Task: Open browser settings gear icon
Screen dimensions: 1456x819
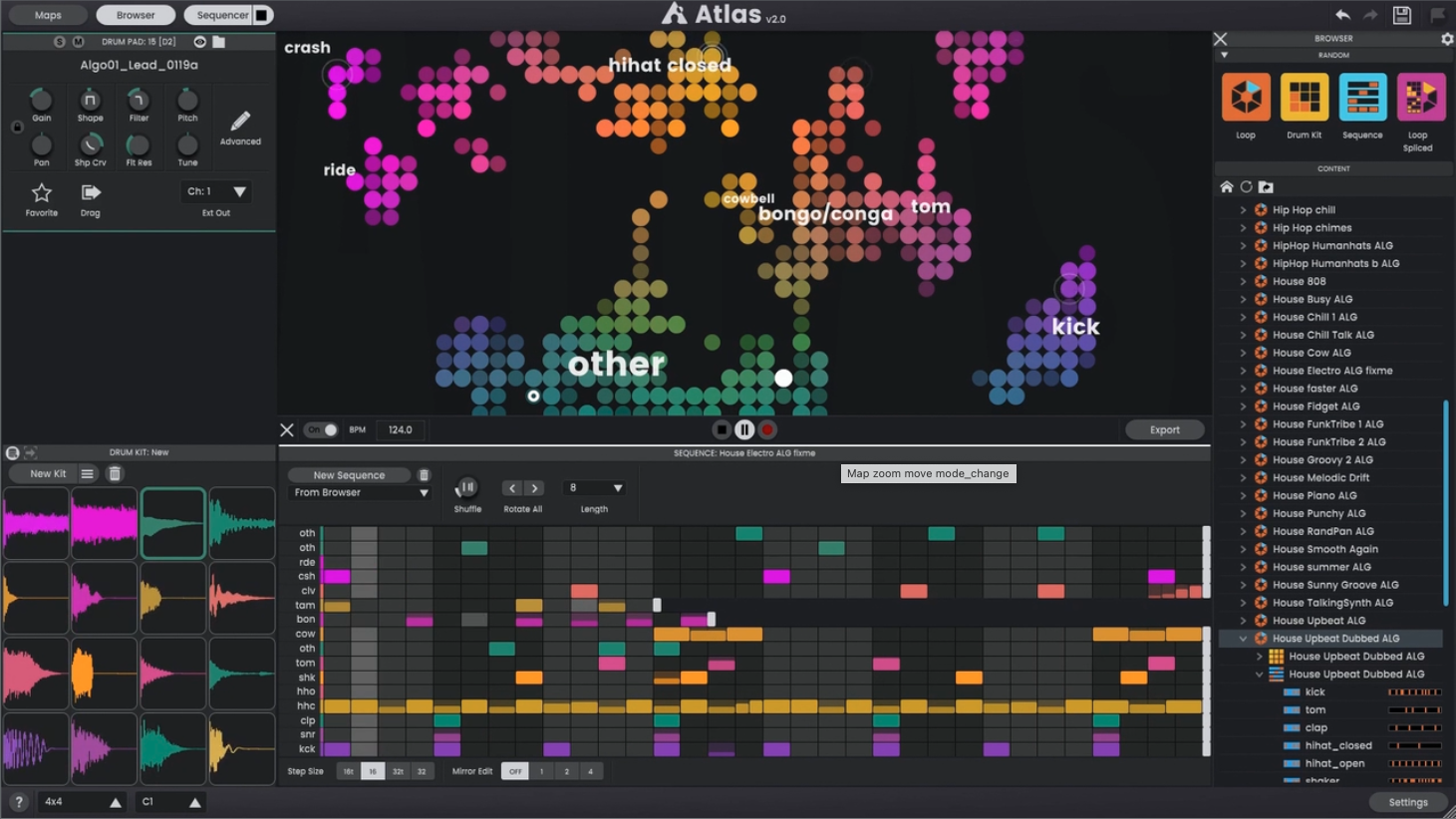Action: click(1447, 39)
